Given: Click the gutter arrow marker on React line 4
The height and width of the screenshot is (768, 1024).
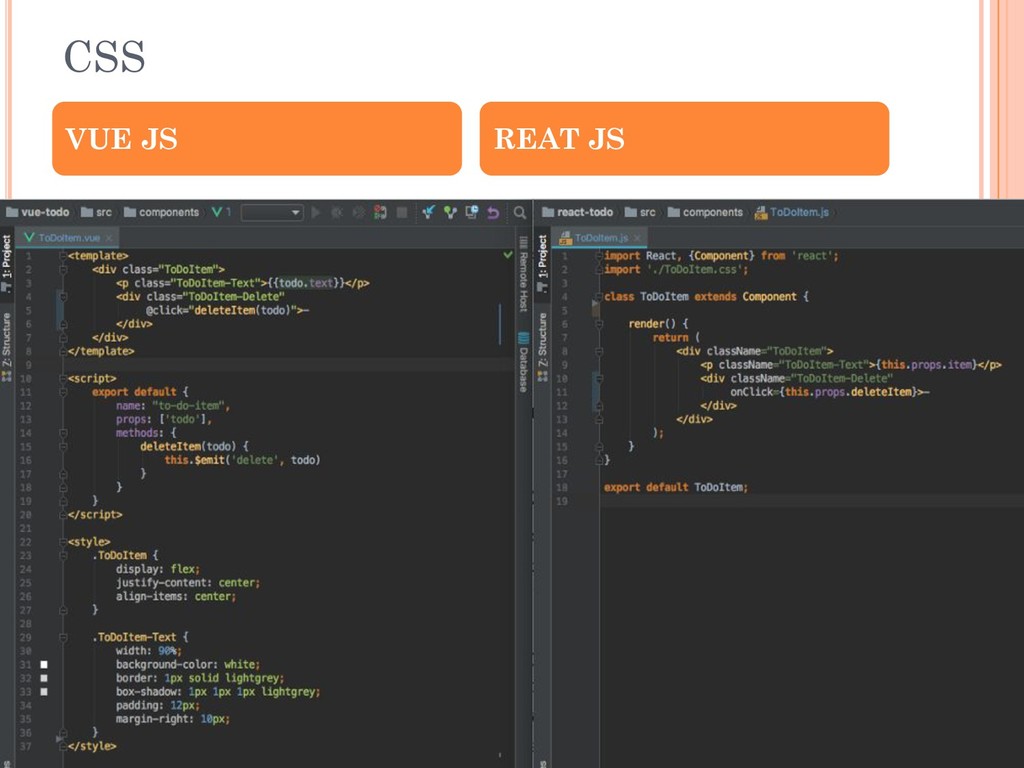Looking at the screenshot, I should tap(596, 306).
